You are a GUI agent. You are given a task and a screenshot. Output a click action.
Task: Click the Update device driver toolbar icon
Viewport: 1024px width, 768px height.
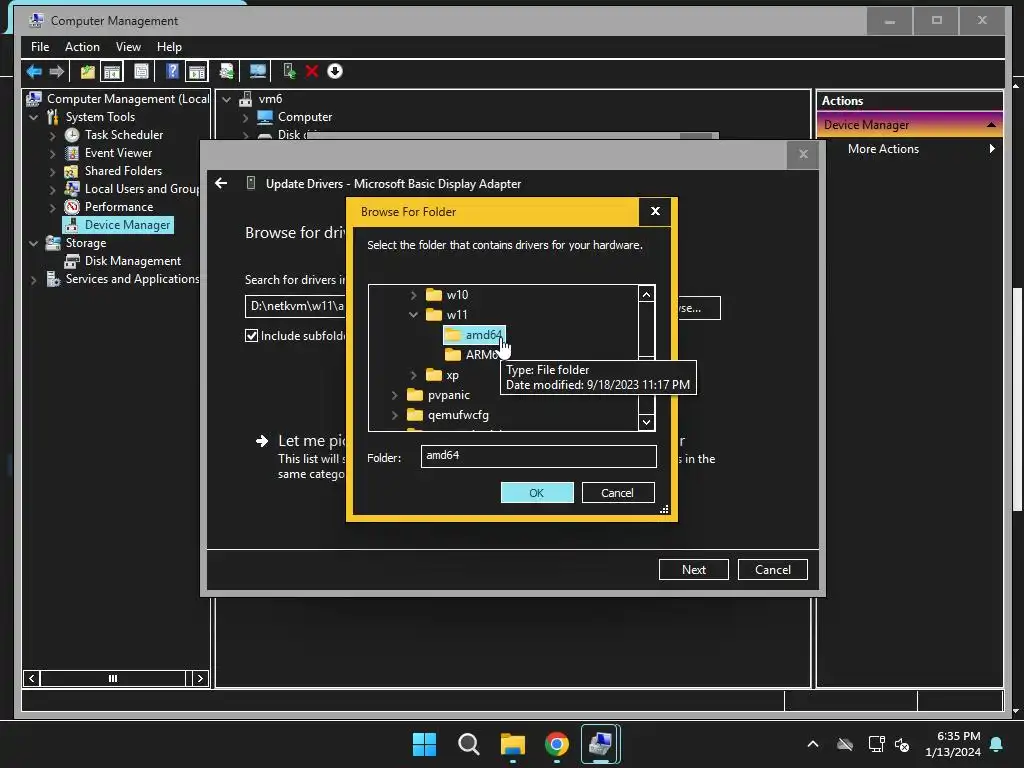click(289, 71)
